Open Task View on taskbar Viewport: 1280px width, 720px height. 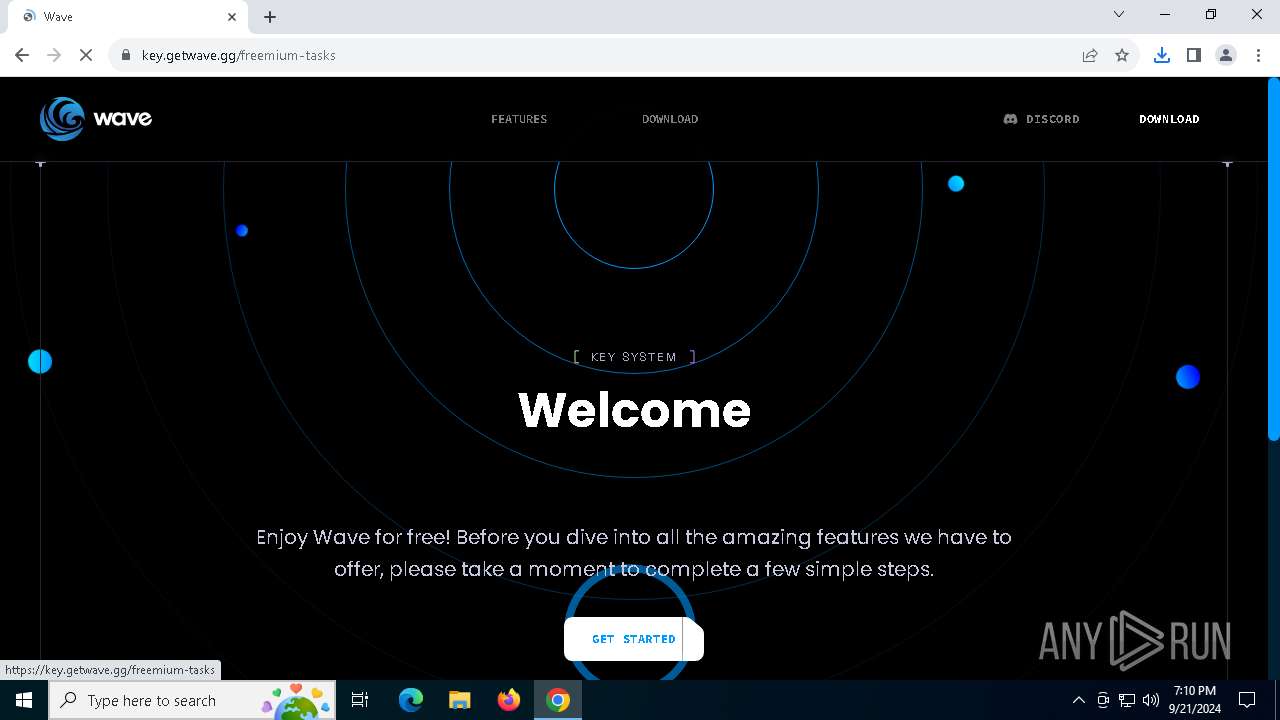(x=361, y=700)
